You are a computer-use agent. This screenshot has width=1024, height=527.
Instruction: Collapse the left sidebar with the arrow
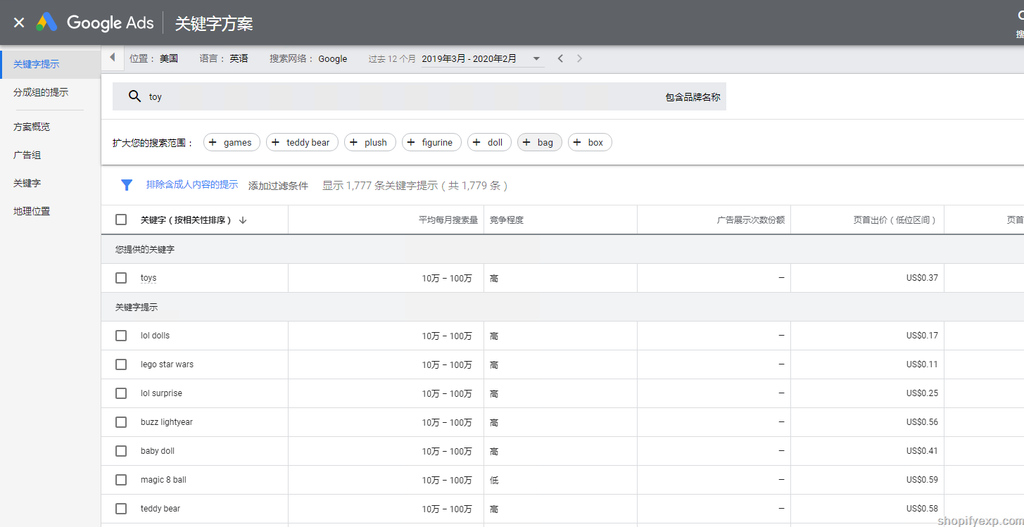(112, 58)
